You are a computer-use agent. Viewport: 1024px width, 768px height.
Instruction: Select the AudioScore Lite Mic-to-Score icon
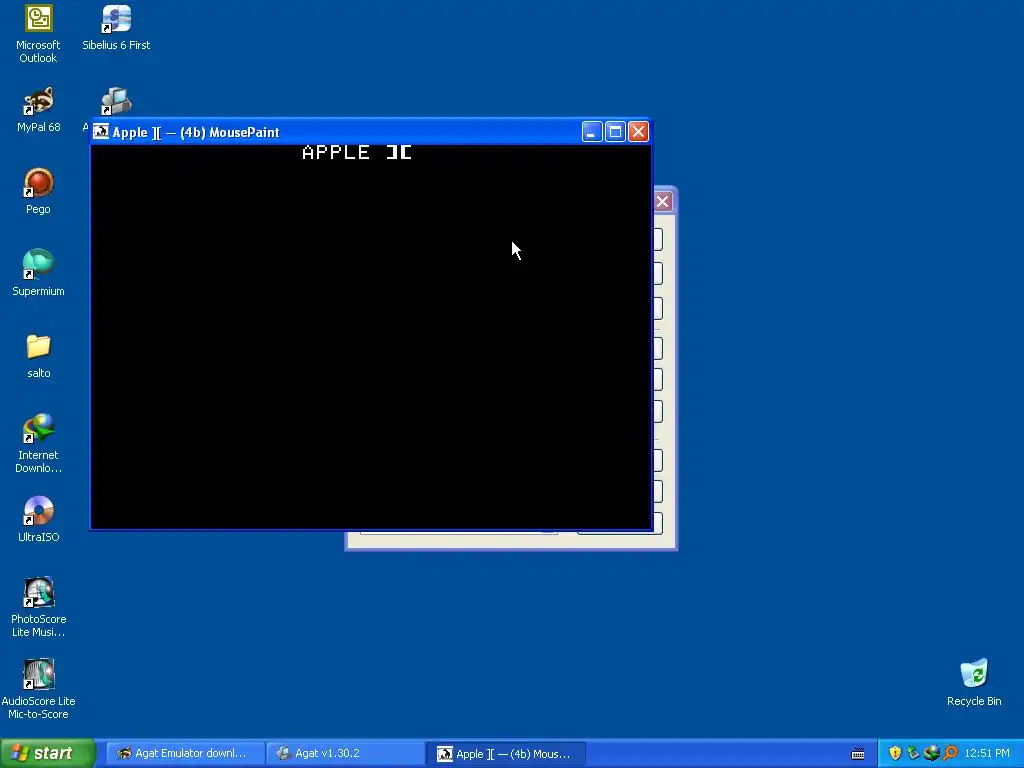tap(38, 689)
